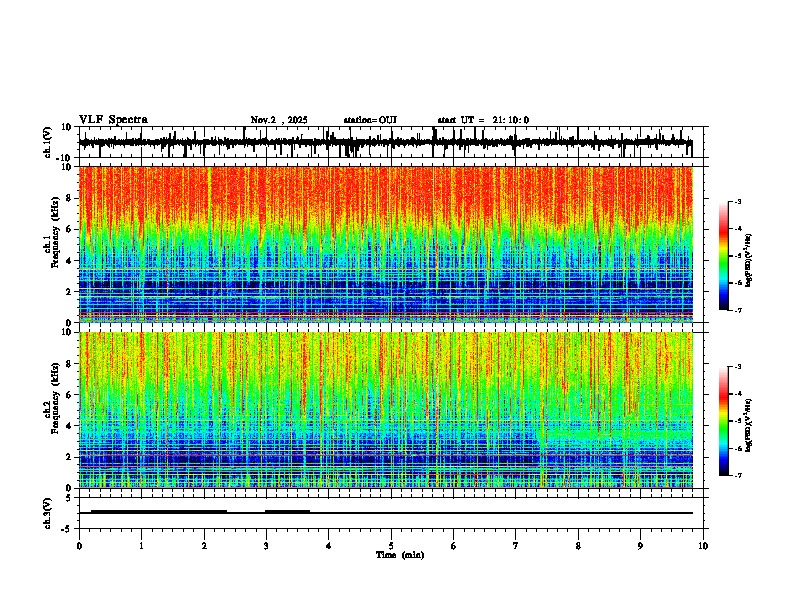Click the 'VLF Spectra' title text

click(x=113, y=120)
